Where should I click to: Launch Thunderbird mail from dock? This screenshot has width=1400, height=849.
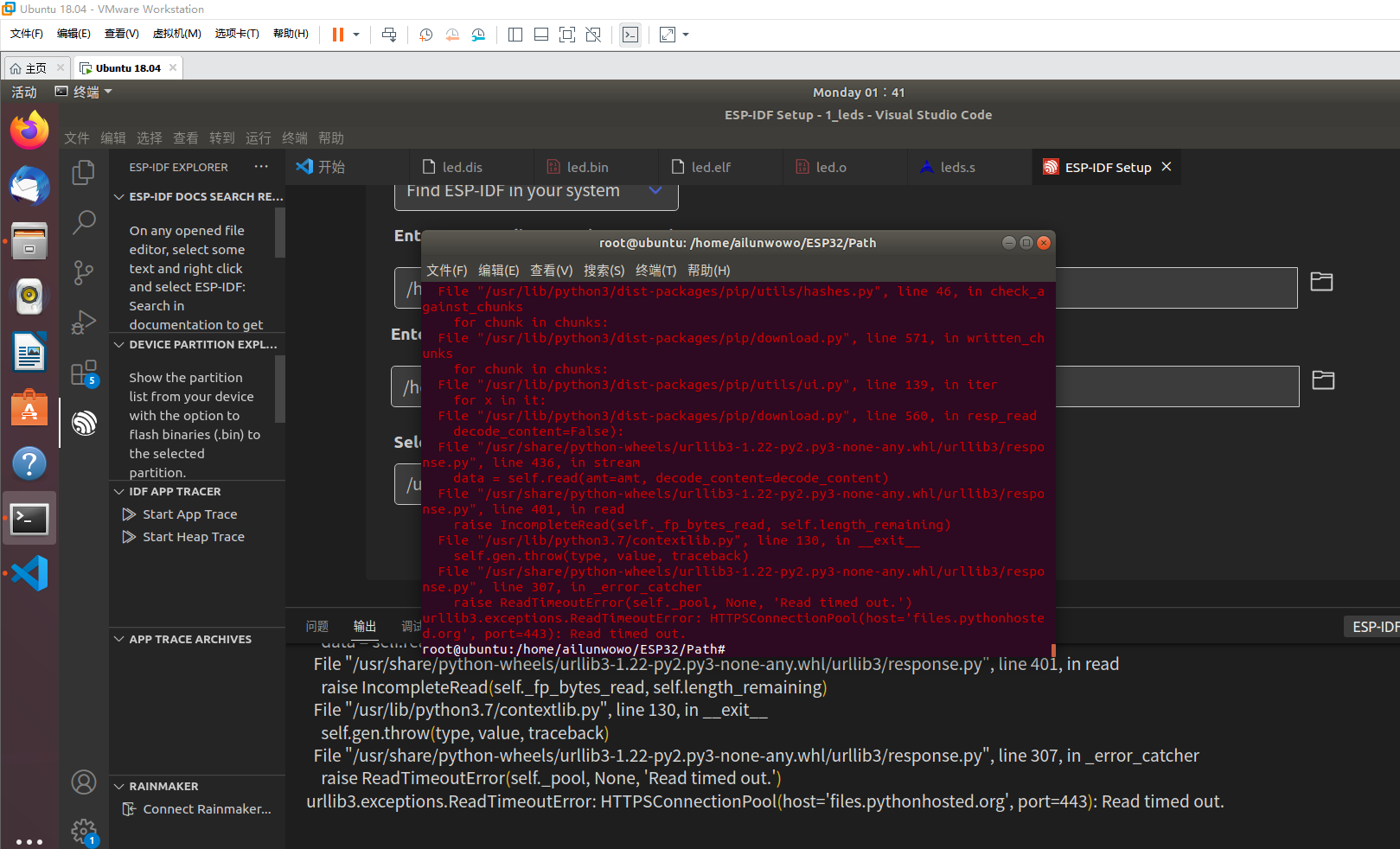pos(29,186)
